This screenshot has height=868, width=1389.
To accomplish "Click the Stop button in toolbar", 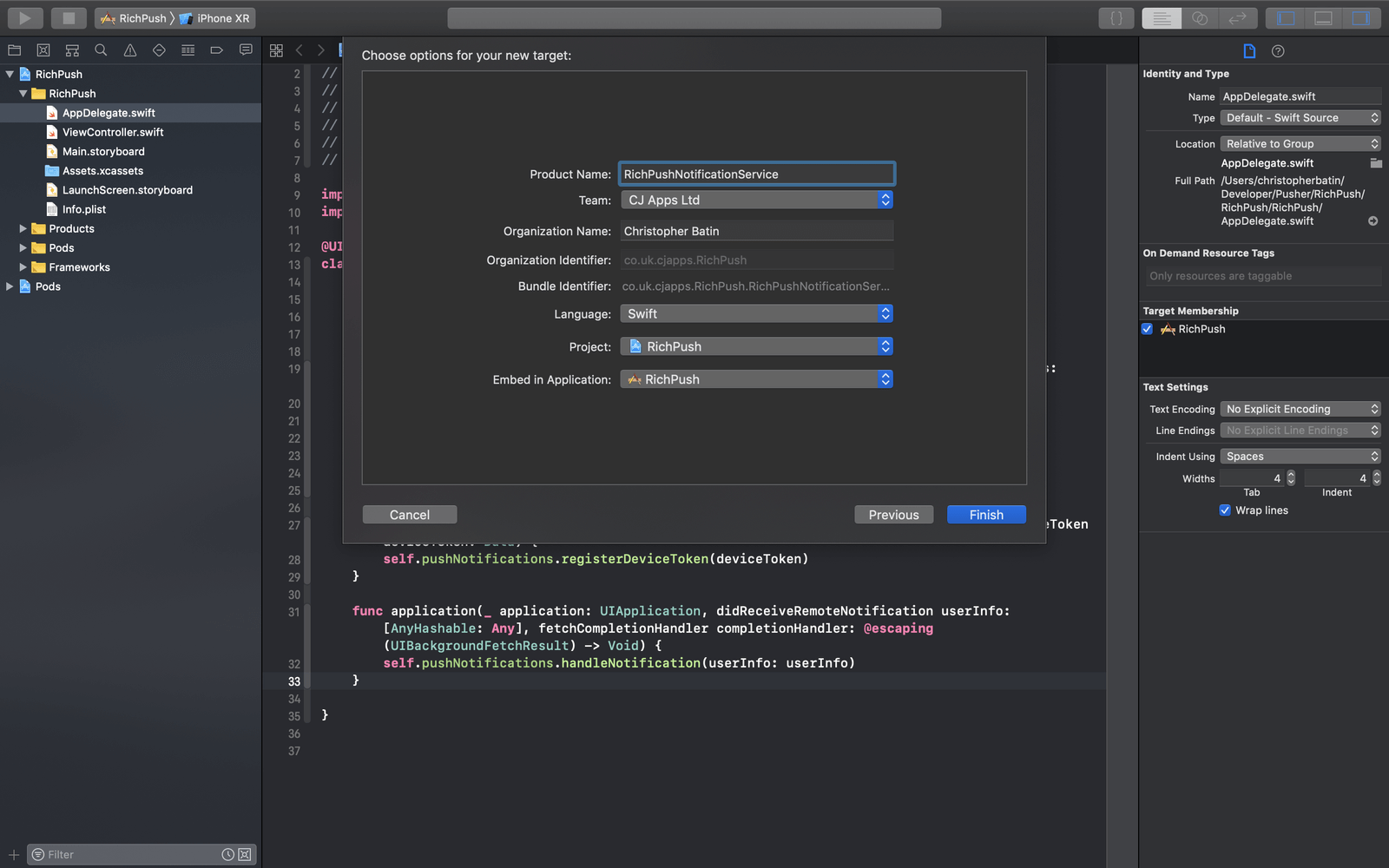I will pos(69,17).
